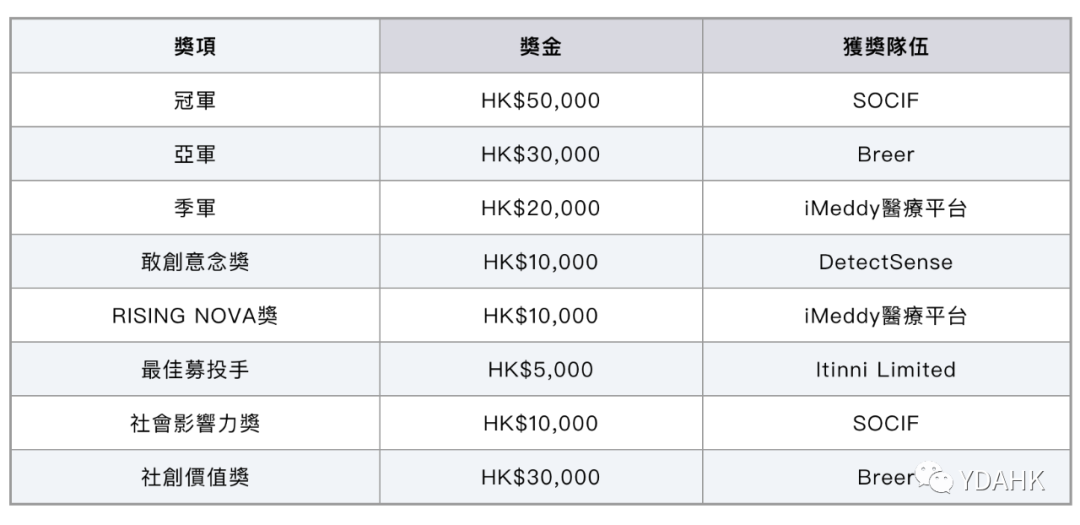Click the Itinni Limited team name

click(x=885, y=370)
